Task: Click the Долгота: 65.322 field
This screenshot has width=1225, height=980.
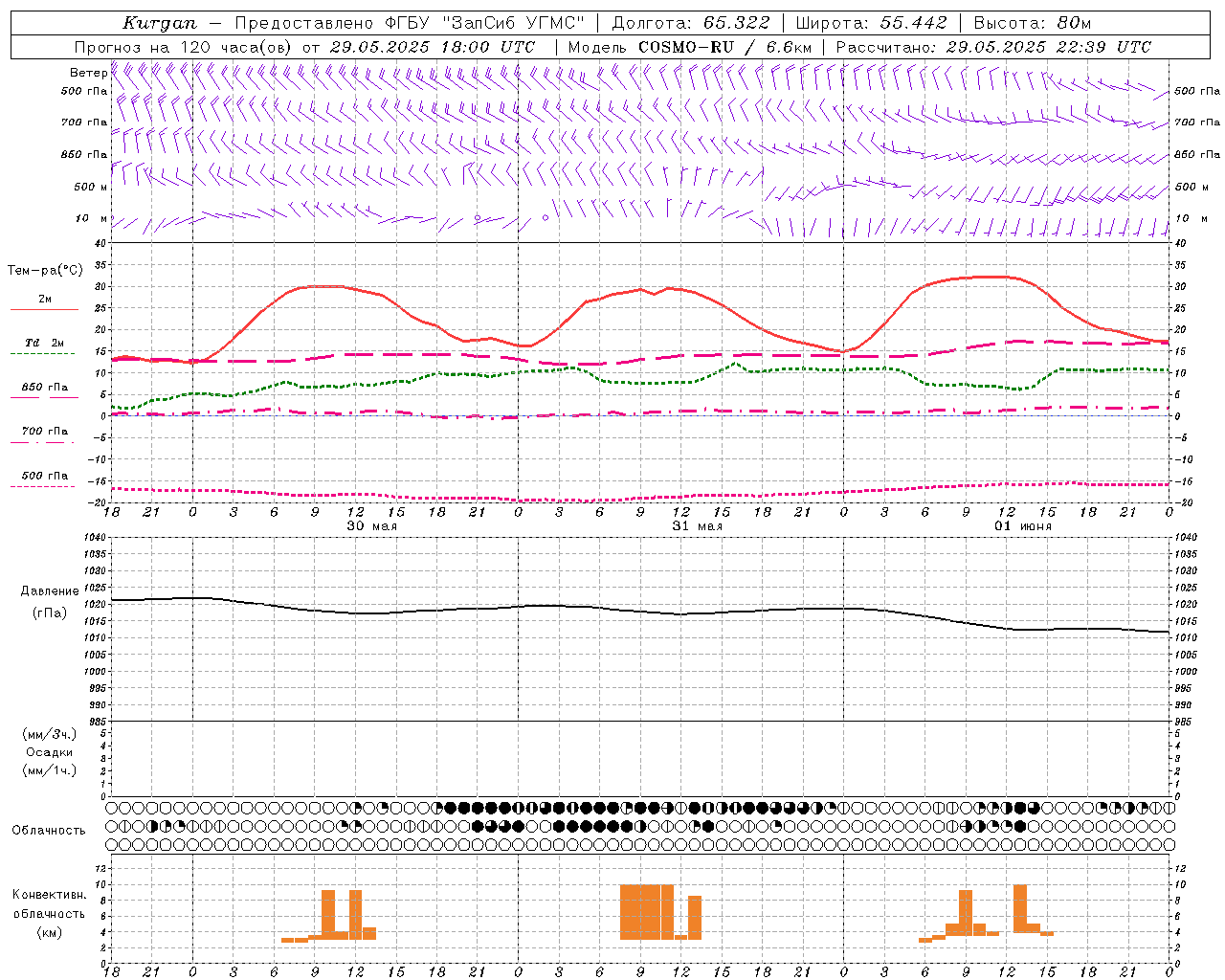Action: [691, 23]
